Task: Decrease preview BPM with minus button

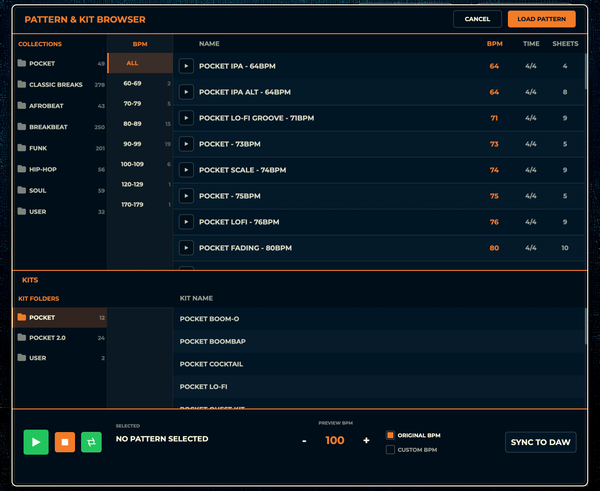Action: (x=304, y=441)
